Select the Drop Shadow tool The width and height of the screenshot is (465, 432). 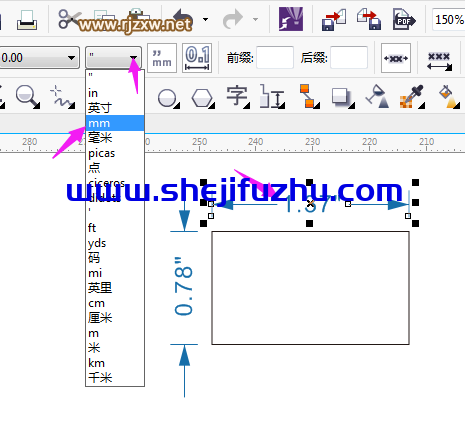pos(342,98)
